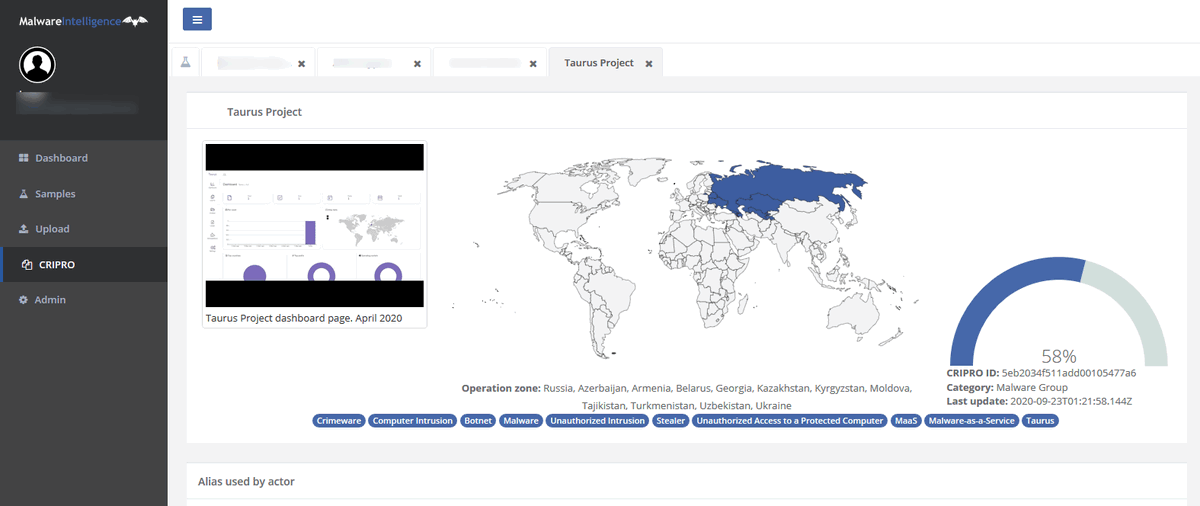This screenshot has width=1200, height=506.
Task: Select the MaaS tag
Action: click(x=906, y=421)
